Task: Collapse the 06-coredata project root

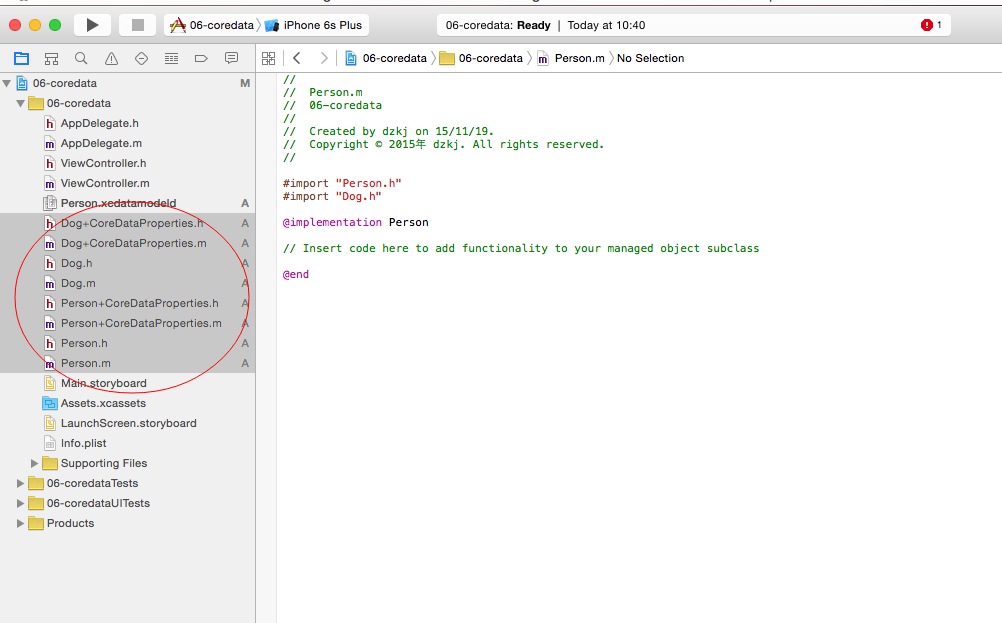Action: pyautogui.click(x=7, y=83)
